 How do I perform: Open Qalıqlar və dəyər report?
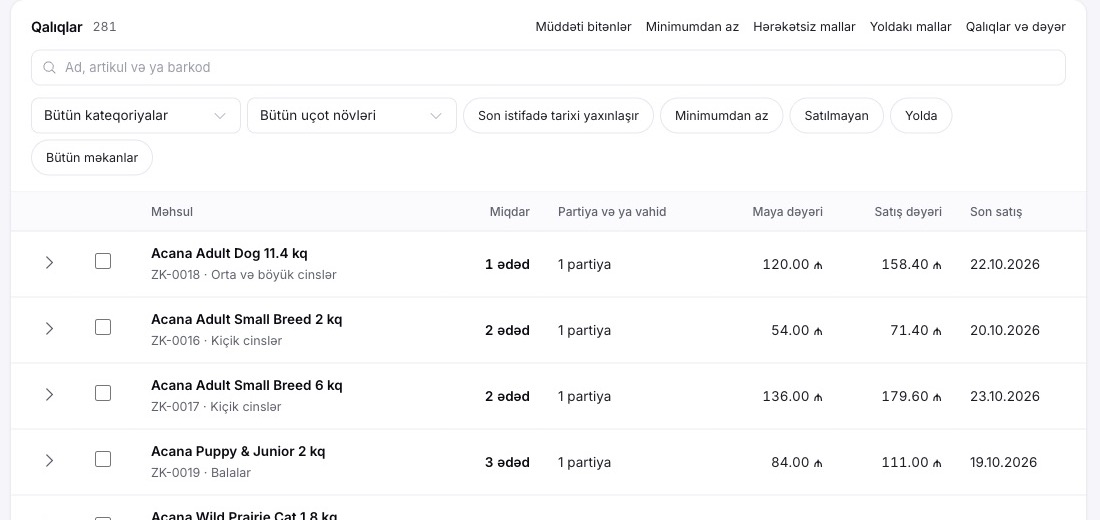tap(1015, 27)
